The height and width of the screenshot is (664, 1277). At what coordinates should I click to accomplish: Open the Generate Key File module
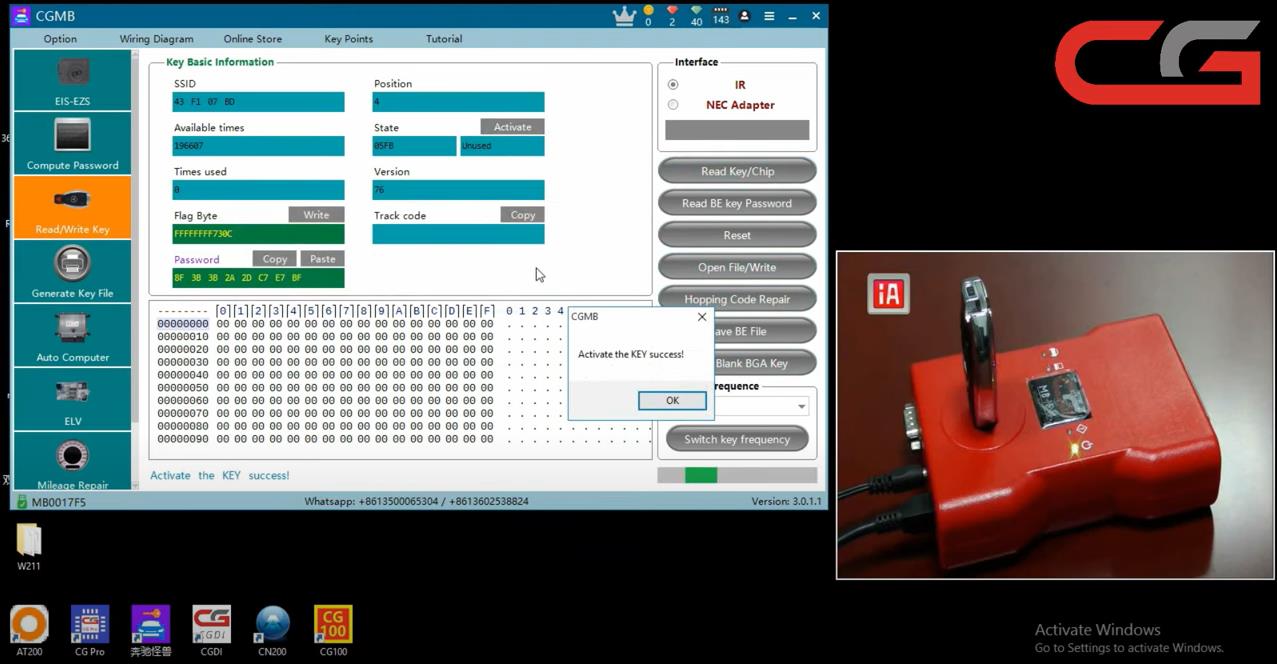(72, 272)
